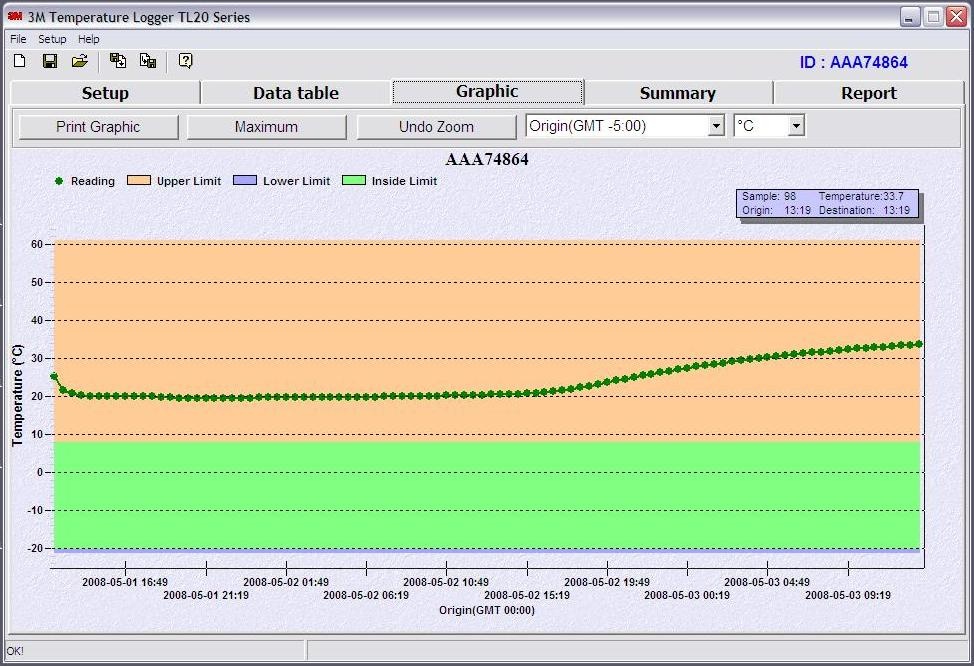The image size is (974, 666).
Task: Click the Sample 98 info box
Action: pyautogui.click(x=827, y=203)
